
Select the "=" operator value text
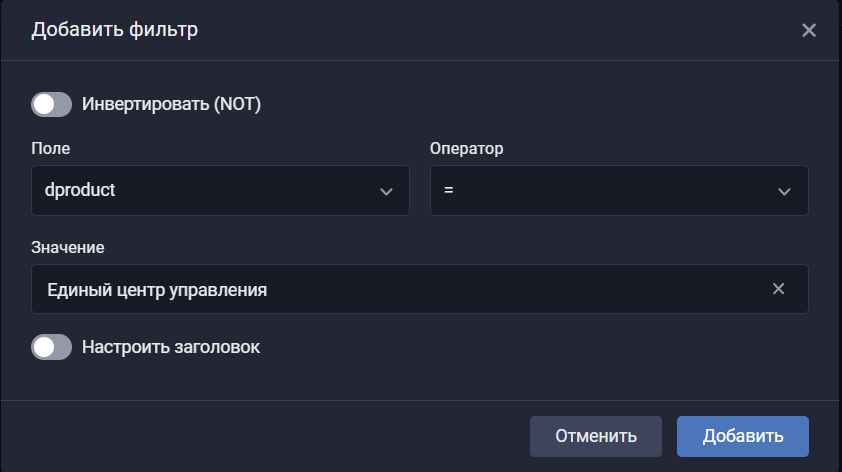pos(449,190)
